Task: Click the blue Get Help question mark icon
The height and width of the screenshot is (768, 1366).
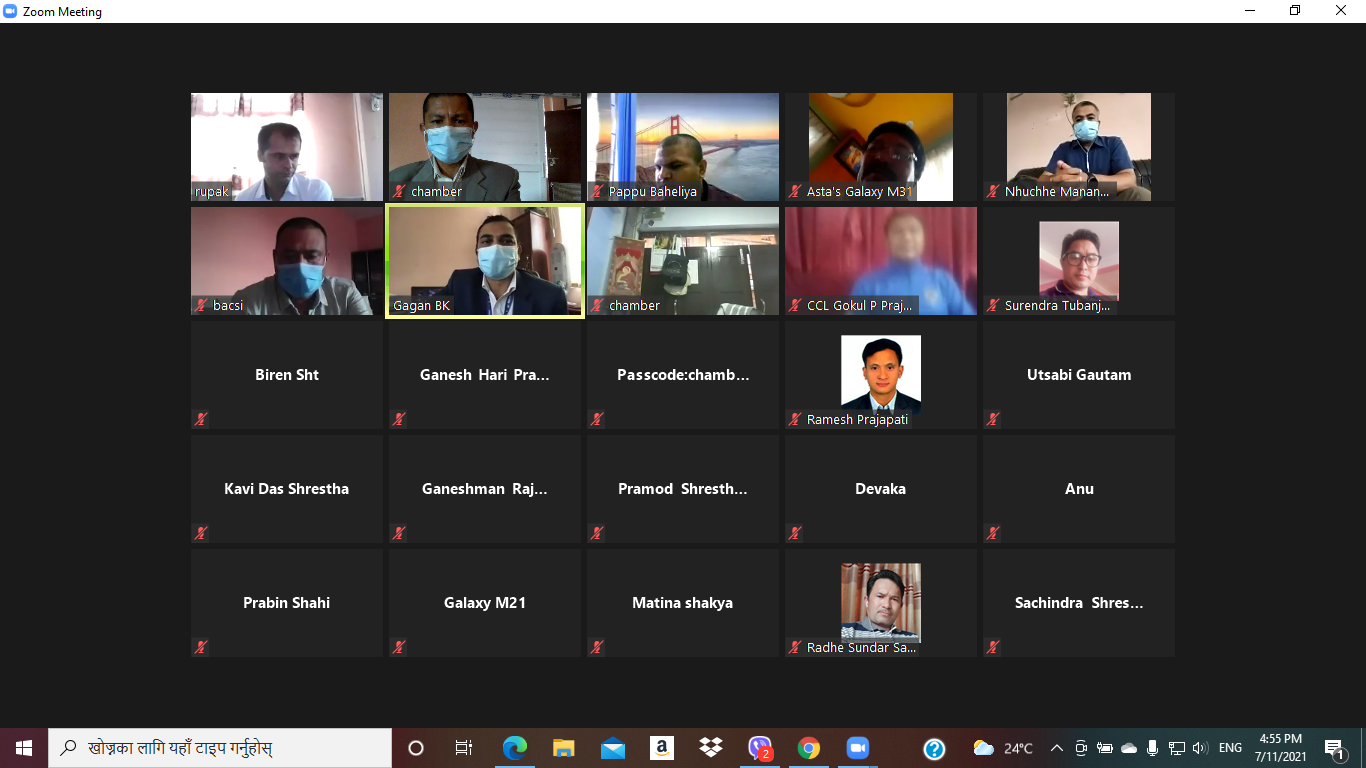Action: pyautogui.click(x=934, y=748)
